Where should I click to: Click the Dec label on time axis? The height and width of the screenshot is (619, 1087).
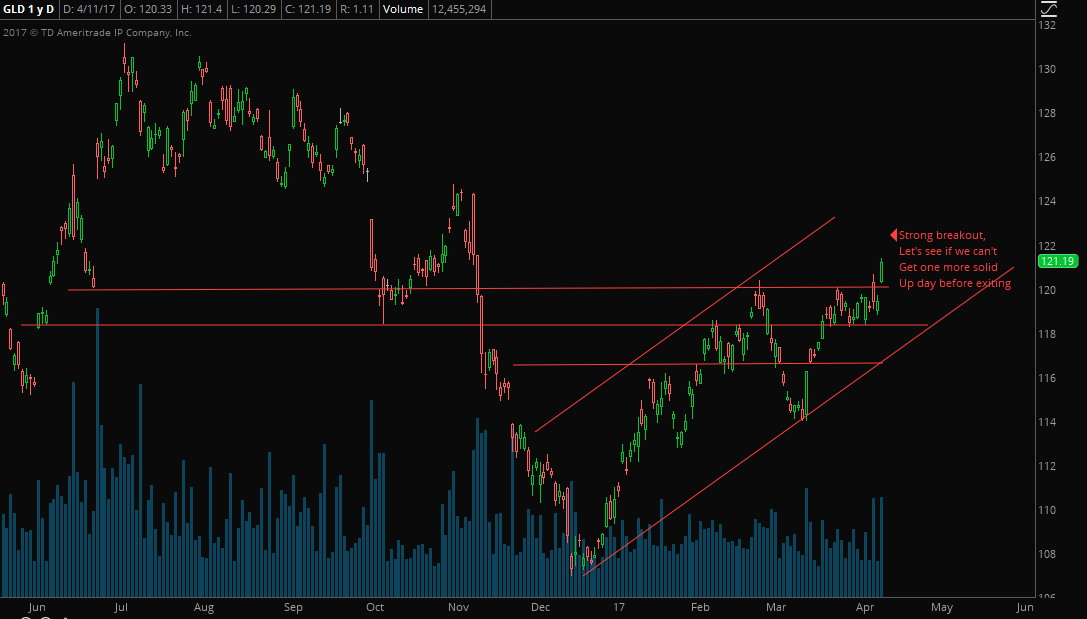(x=540, y=607)
